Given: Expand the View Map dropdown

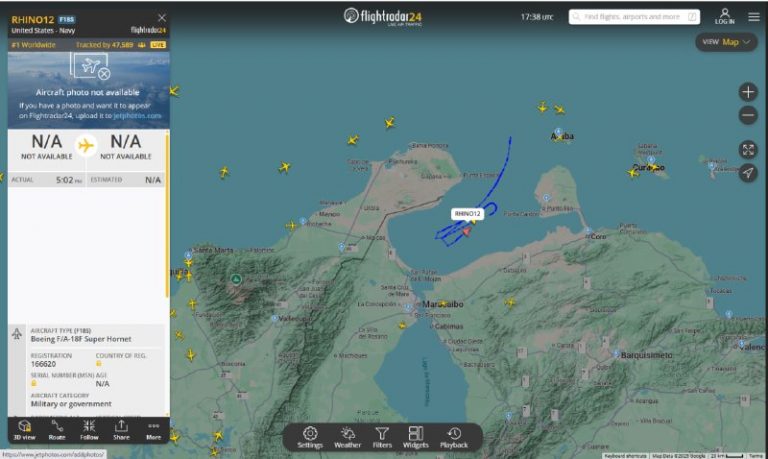Looking at the screenshot, I should tap(727, 42).
